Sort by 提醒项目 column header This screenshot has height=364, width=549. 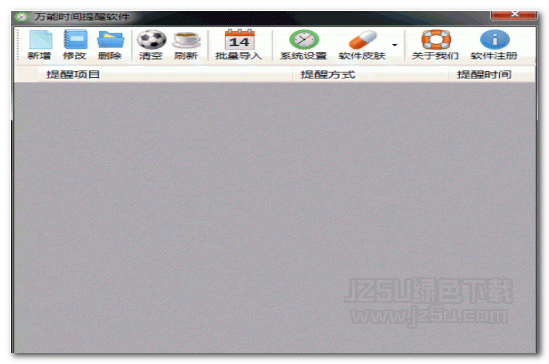coord(153,74)
